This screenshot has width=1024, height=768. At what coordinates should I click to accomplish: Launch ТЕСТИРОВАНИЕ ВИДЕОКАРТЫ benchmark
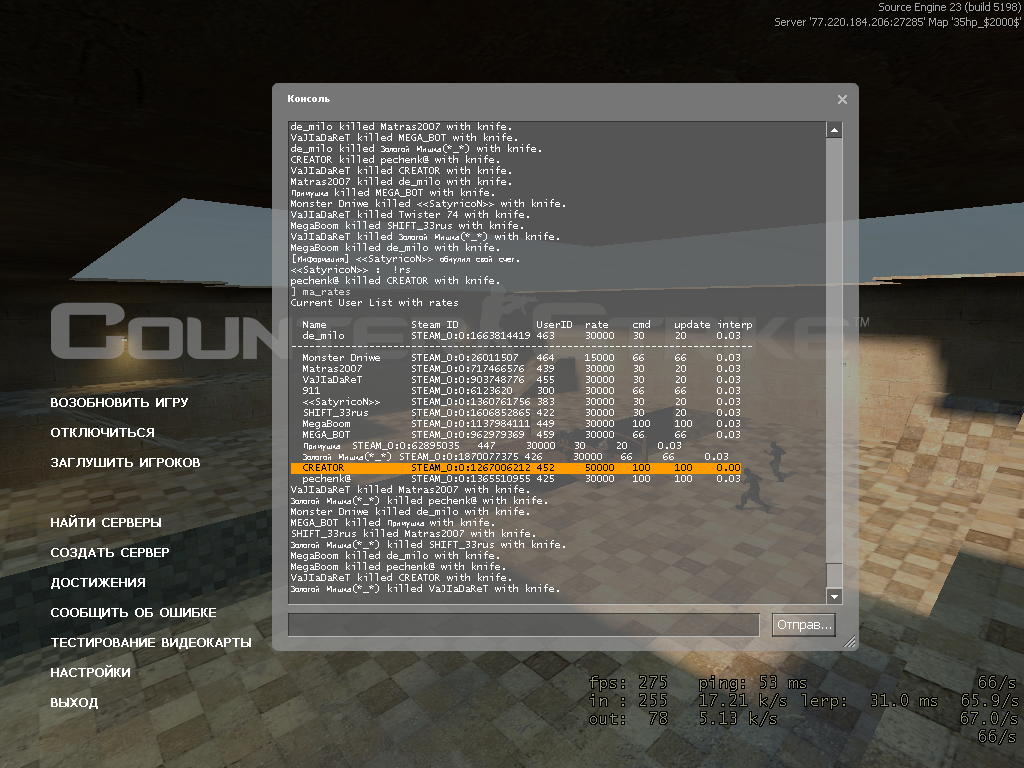click(x=151, y=643)
